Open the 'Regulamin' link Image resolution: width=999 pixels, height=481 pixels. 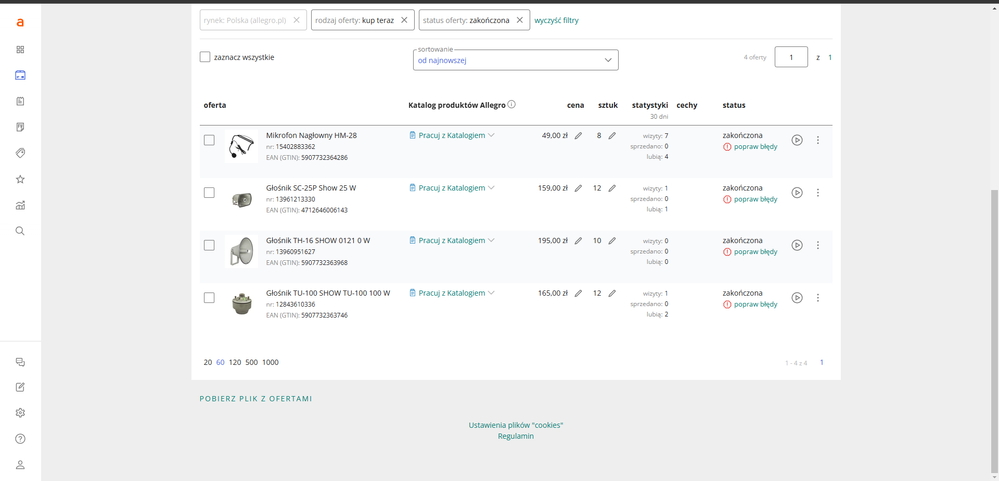point(516,436)
